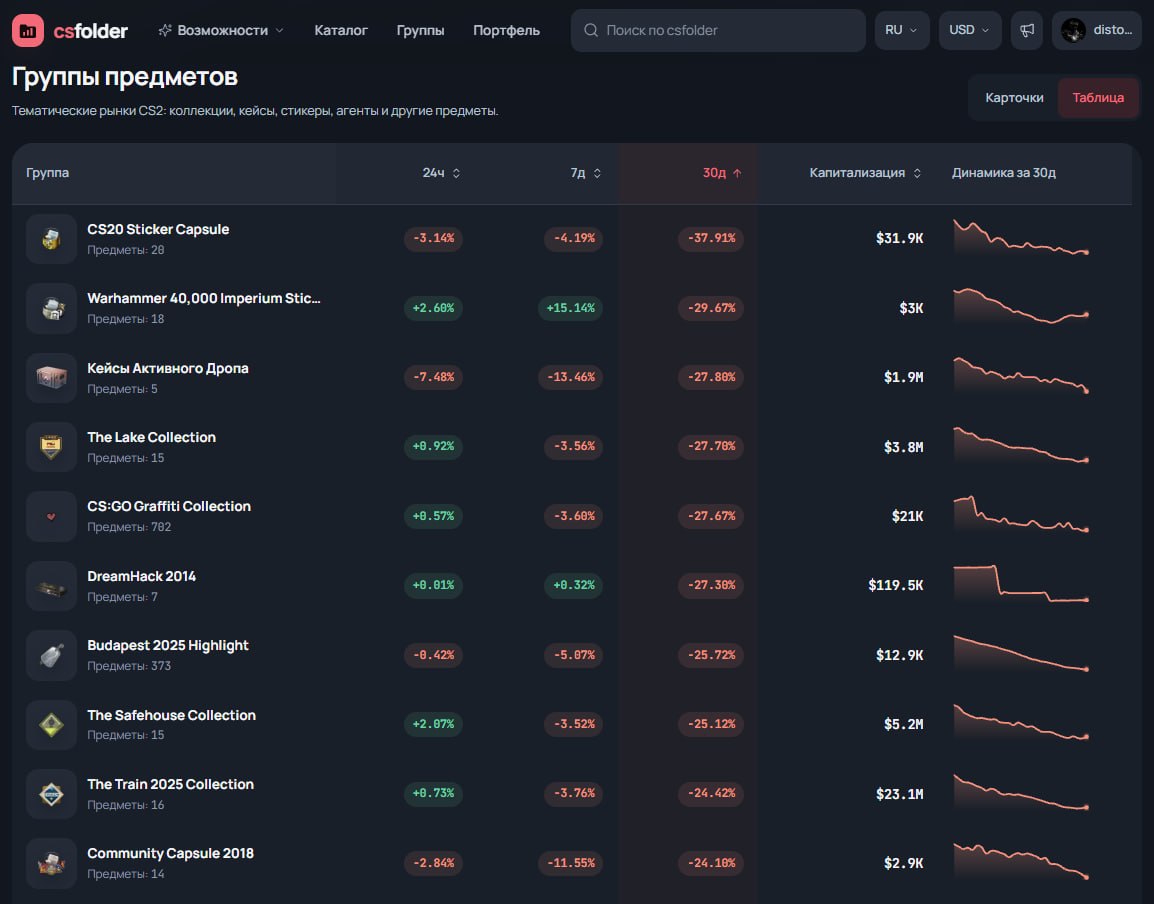This screenshot has height=904, width=1154.
Task: Click the -37.91% 30-day badge
Action: point(711,239)
